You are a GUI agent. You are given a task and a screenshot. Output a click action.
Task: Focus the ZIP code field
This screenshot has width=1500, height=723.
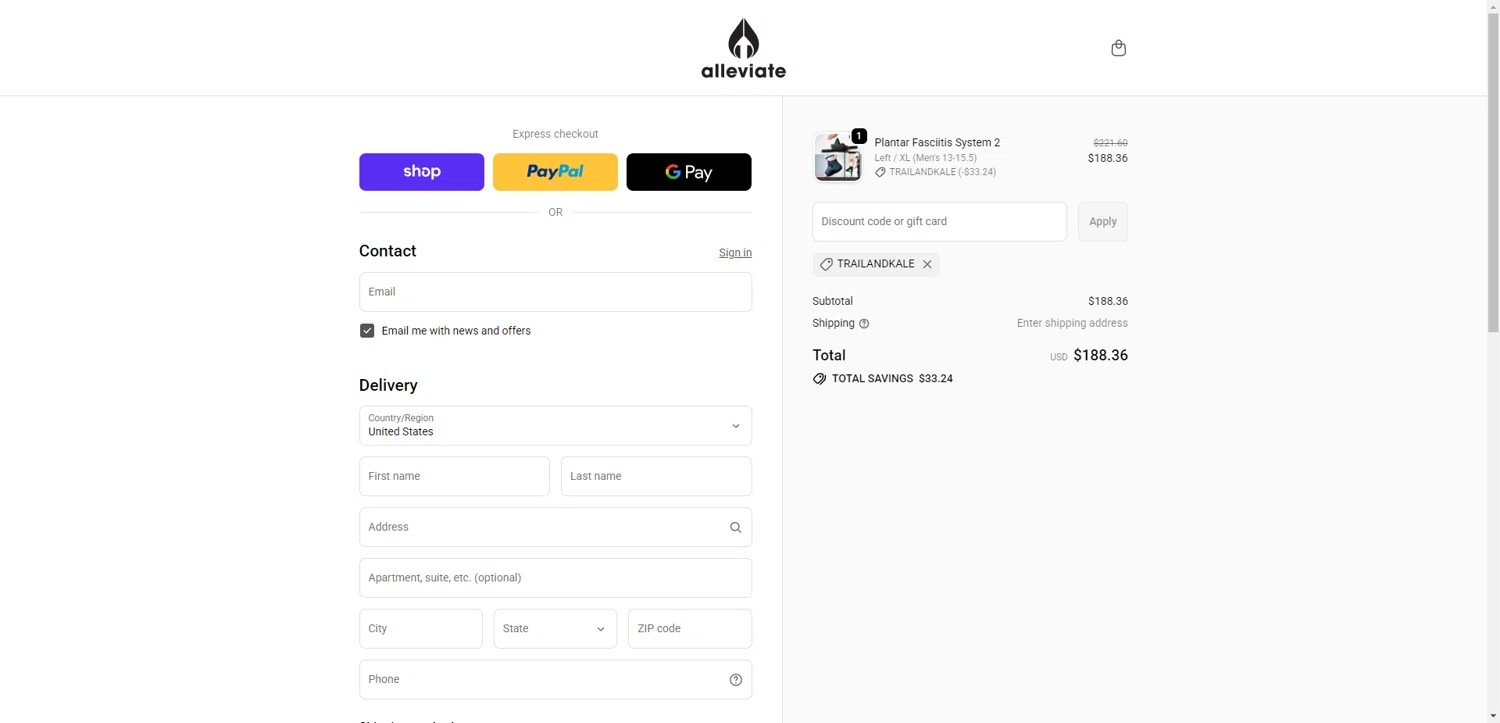coord(690,629)
